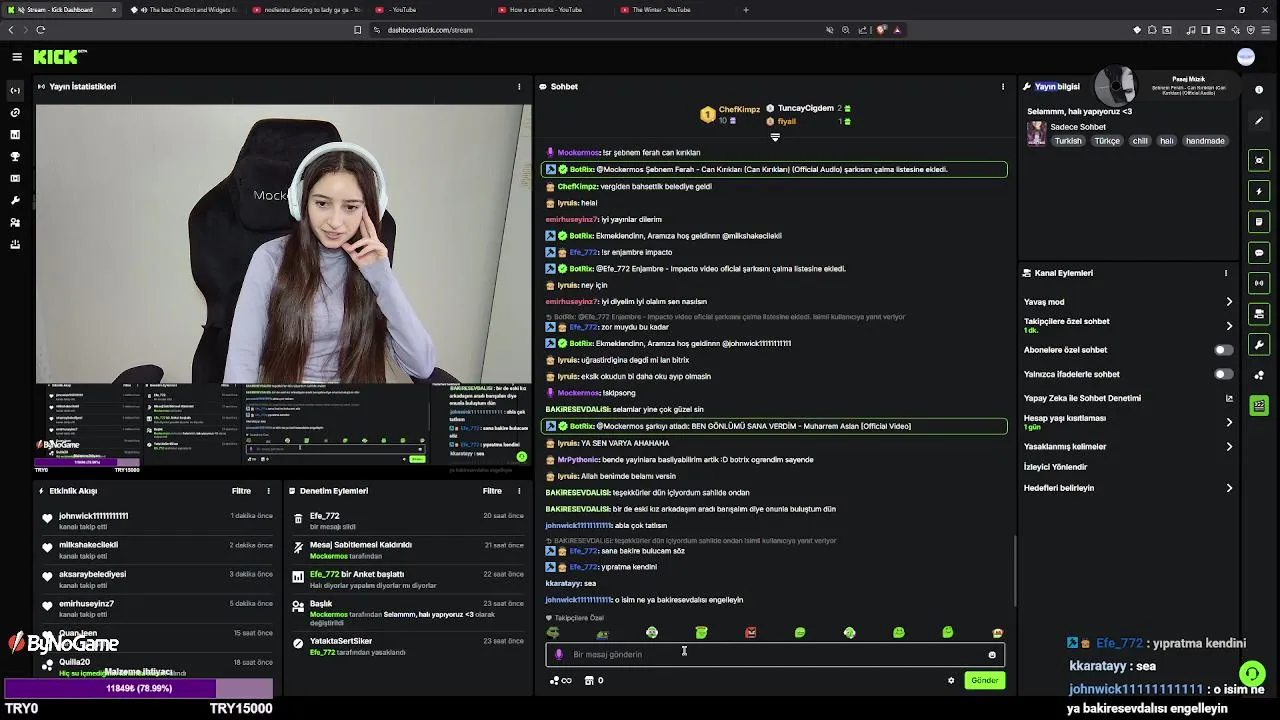Click the Turkish stream tag
Viewport: 1280px width, 720px height.
(x=1068, y=141)
